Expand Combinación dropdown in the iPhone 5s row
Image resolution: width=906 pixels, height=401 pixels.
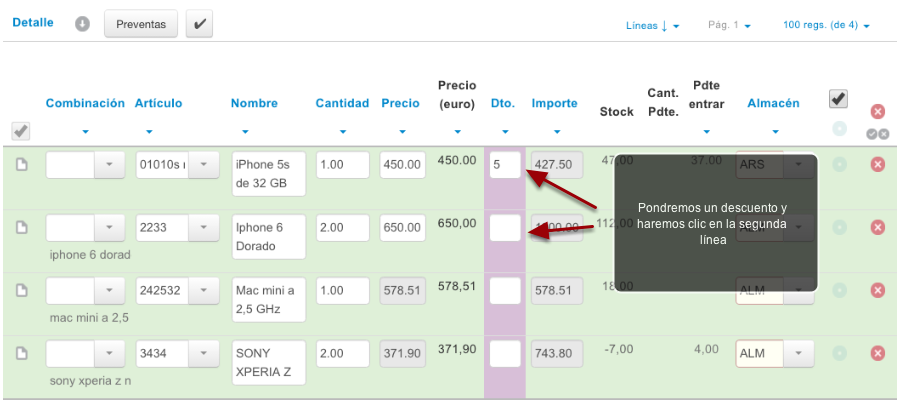coord(110,165)
